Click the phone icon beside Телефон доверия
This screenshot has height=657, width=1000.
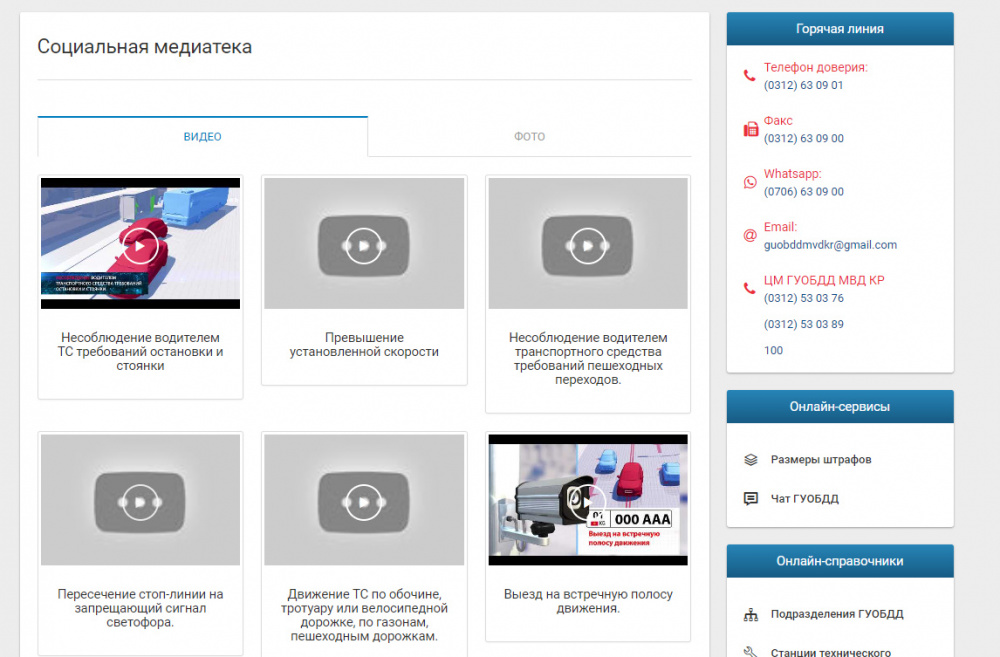[x=750, y=76]
